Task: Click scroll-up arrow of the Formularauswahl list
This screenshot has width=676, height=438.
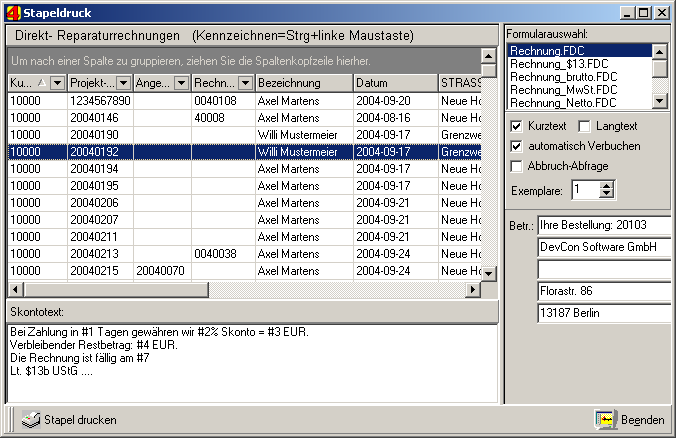Action: coord(660,52)
